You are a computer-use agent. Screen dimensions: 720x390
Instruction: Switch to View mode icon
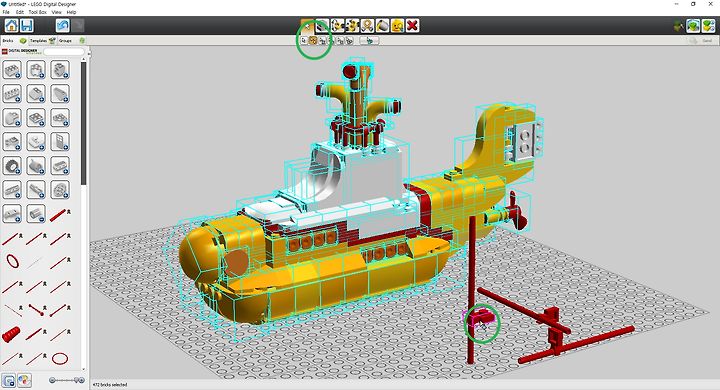tap(693, 26)
